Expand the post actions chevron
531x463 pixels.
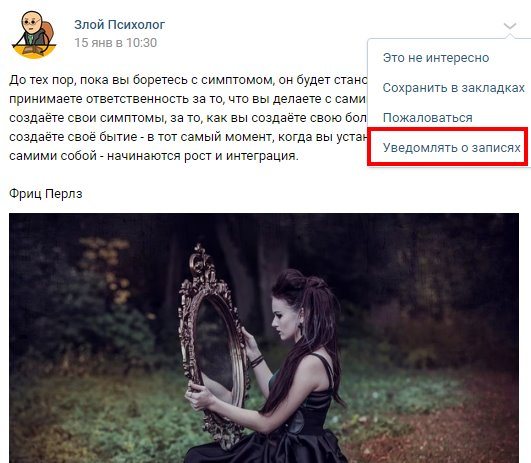510,26
